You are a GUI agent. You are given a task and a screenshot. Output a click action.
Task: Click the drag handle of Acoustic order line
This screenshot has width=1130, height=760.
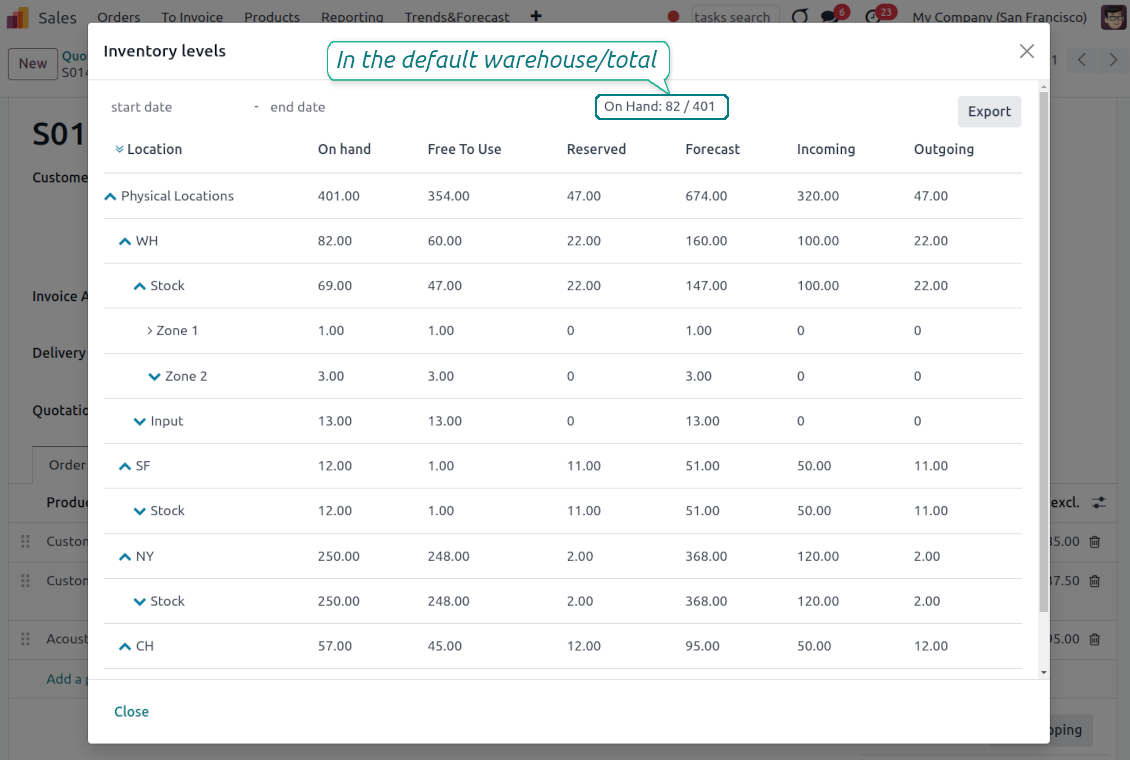tap(25, 639)
